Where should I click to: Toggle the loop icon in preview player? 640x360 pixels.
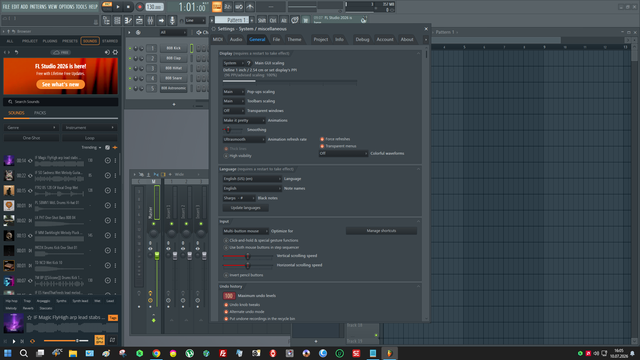coord(32,341)
